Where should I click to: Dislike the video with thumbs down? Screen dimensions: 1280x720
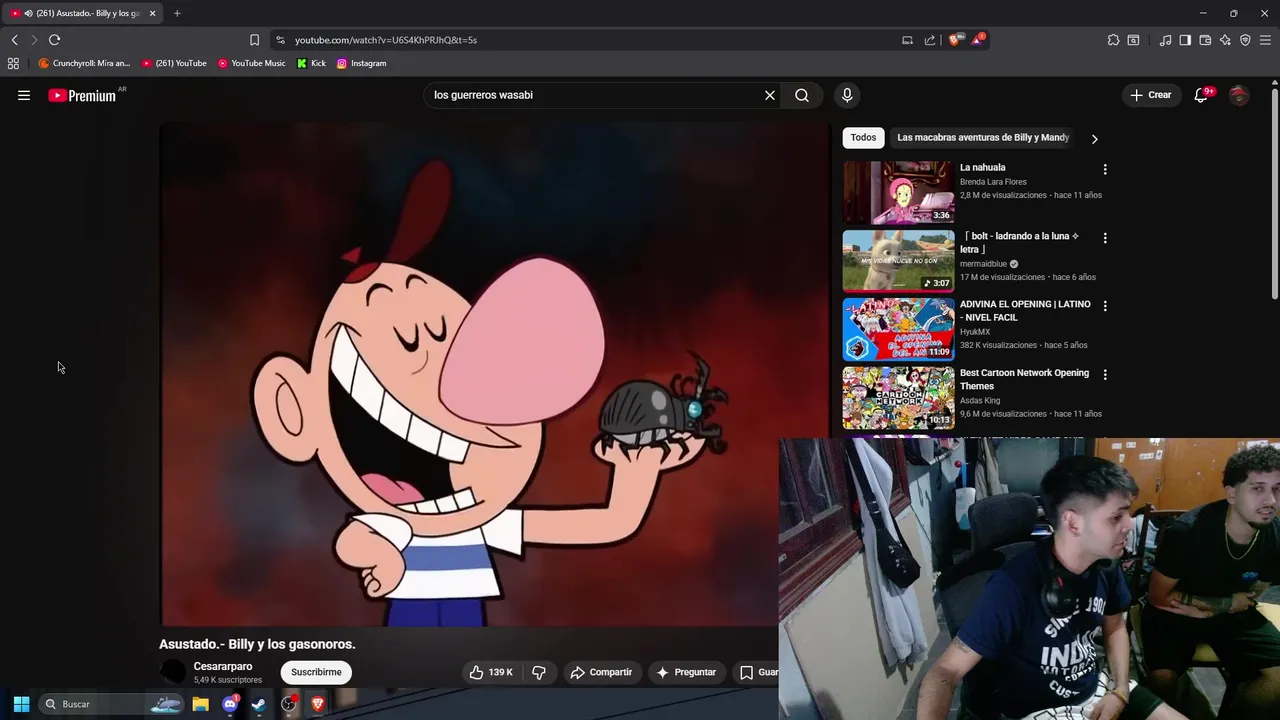click(x=539, y=672)
